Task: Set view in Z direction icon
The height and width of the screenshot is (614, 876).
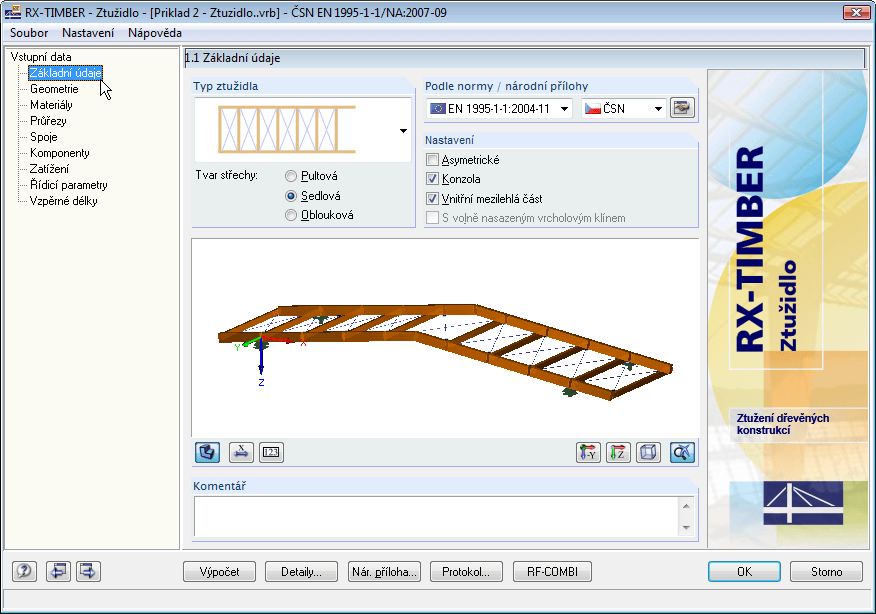Action: pos(618,452)
